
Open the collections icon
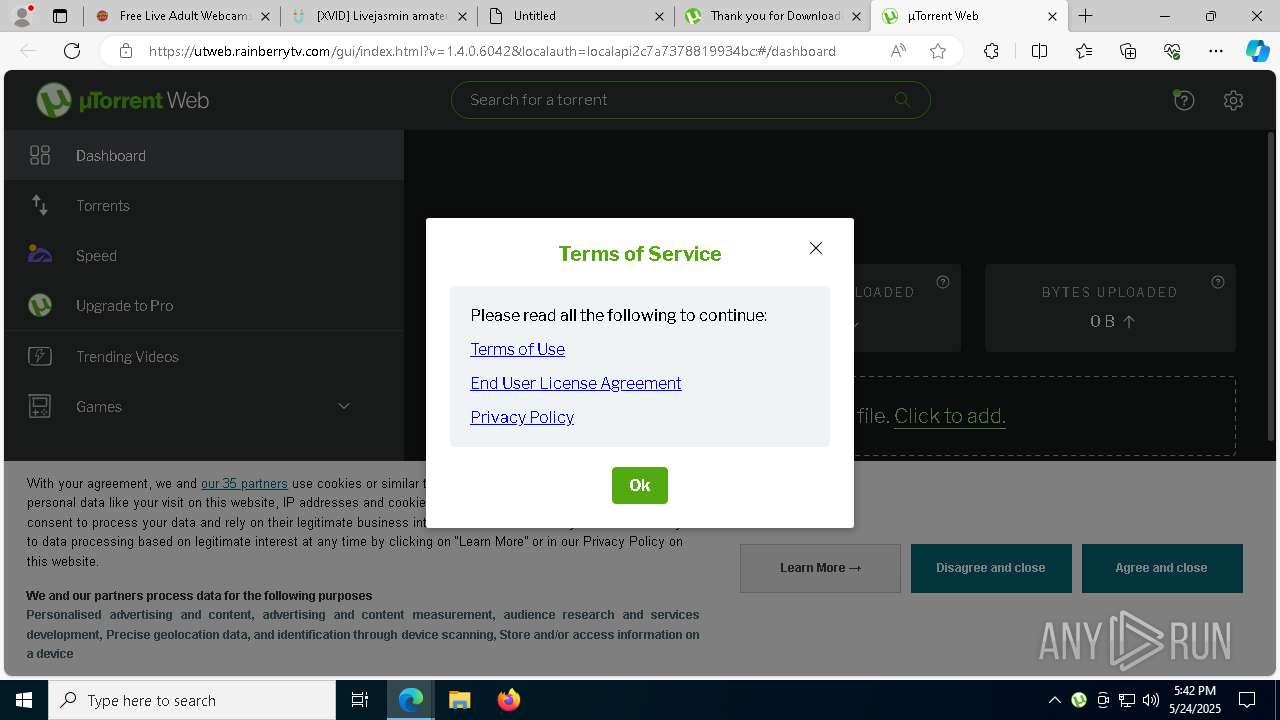tap(1128, 51)
